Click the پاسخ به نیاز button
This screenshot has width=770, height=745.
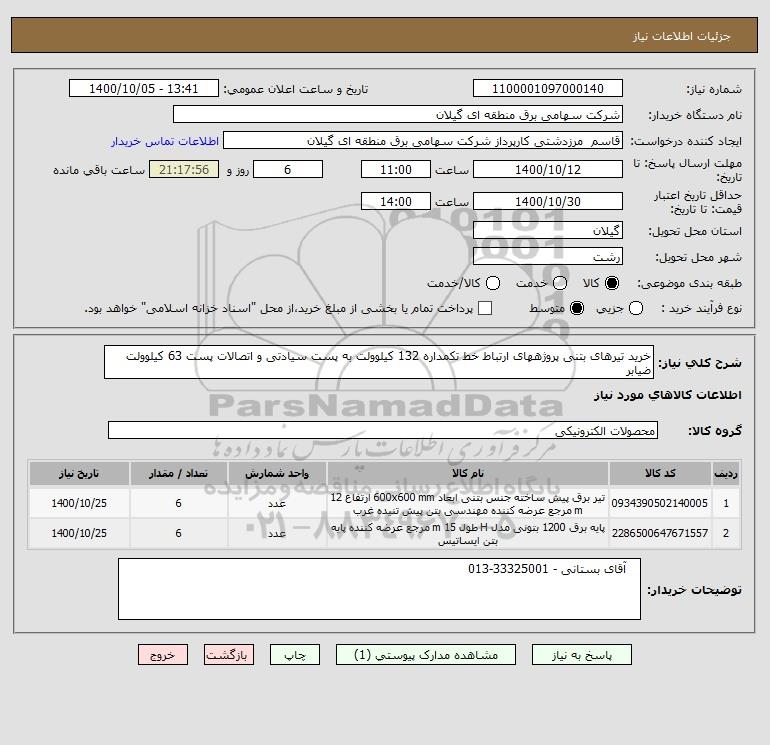[x=582, y=655]
